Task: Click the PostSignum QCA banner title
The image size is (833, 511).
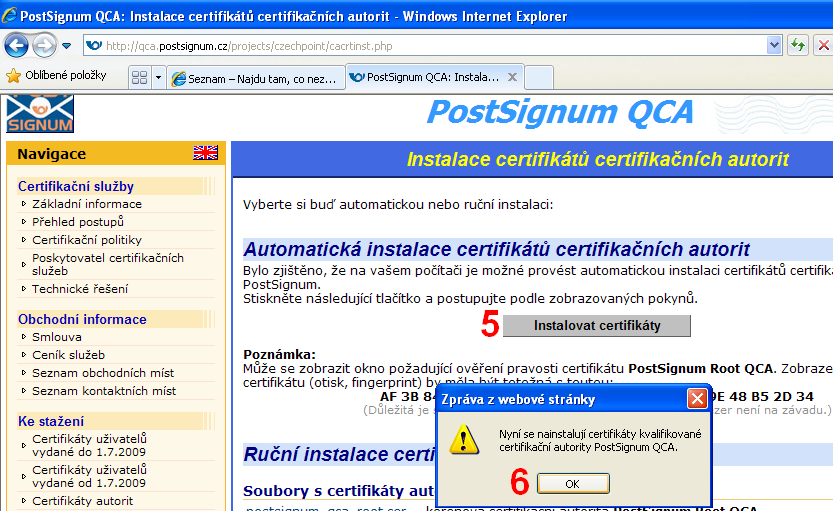Action: 560,113
